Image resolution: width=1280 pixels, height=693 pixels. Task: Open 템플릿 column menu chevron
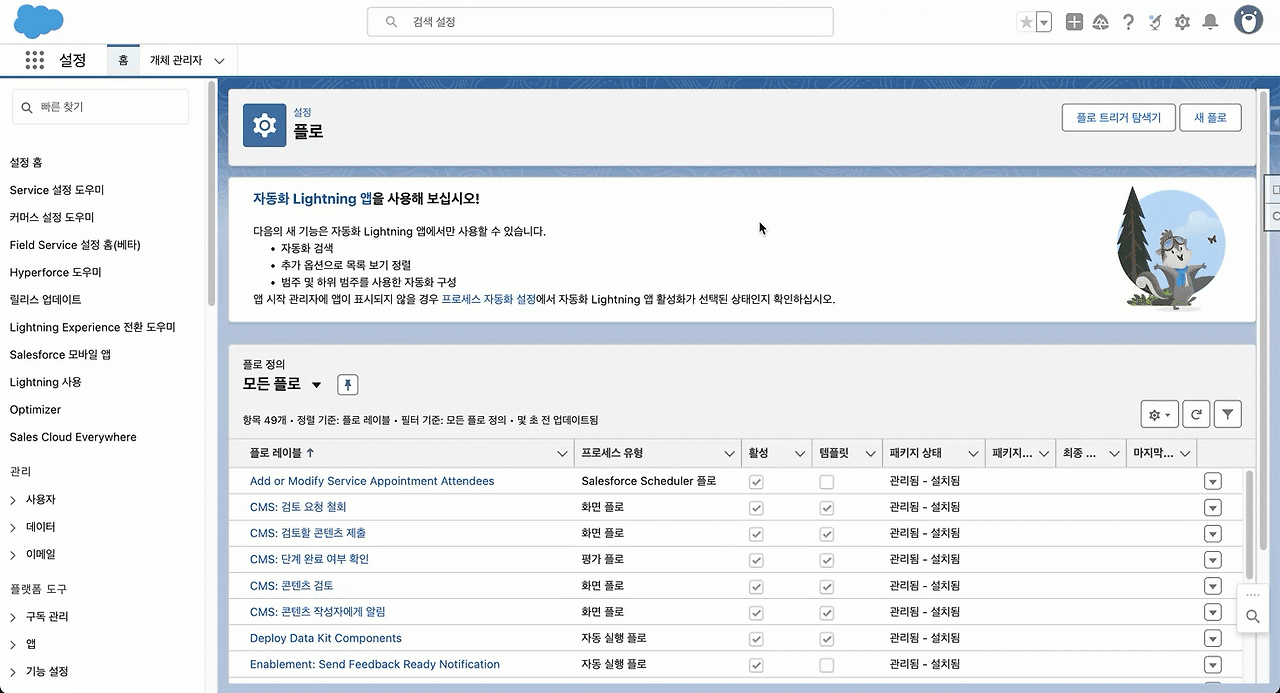[x=870, y=454]
